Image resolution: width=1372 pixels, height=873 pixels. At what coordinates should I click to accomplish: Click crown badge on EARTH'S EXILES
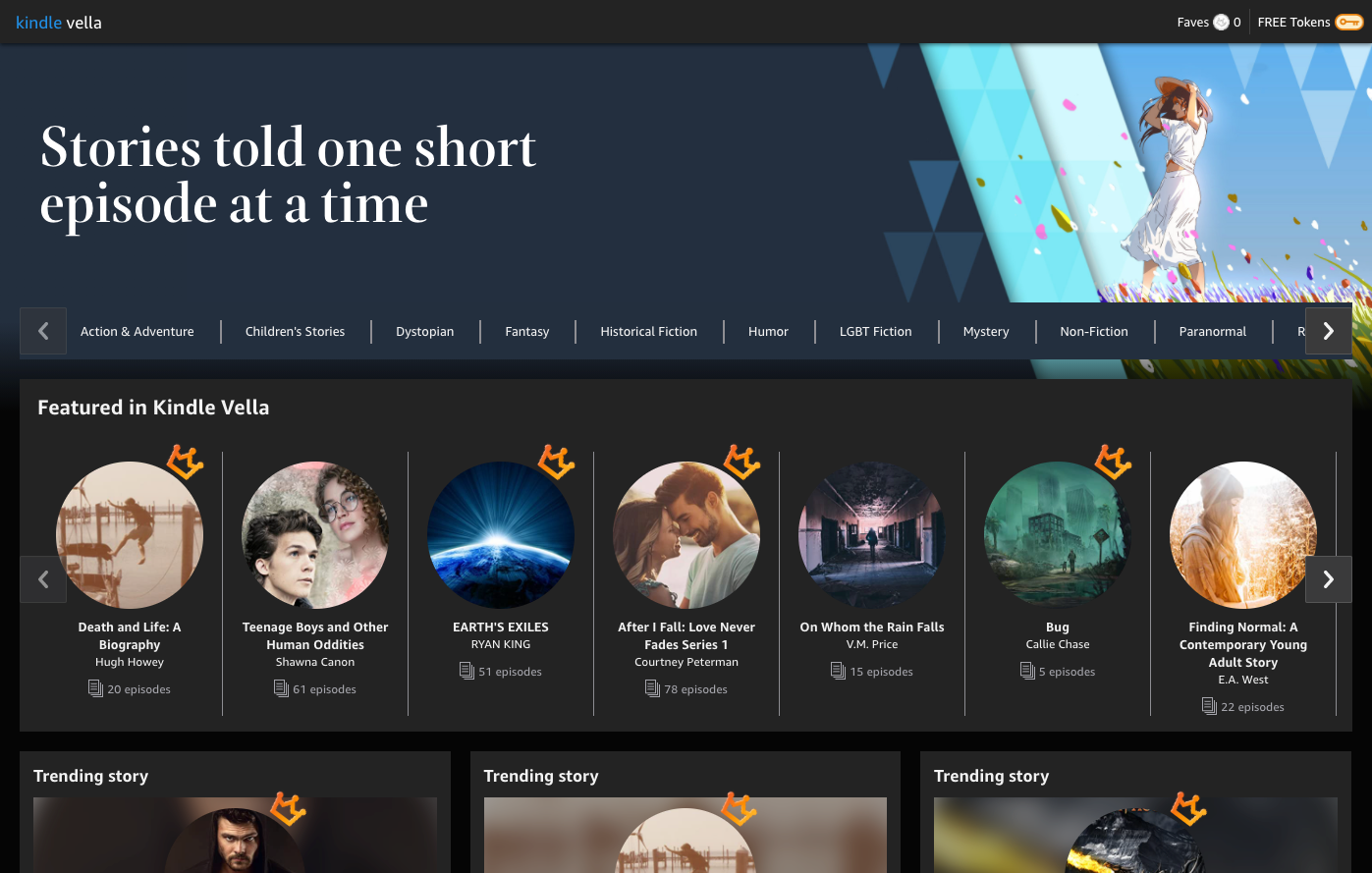(556, 461)
